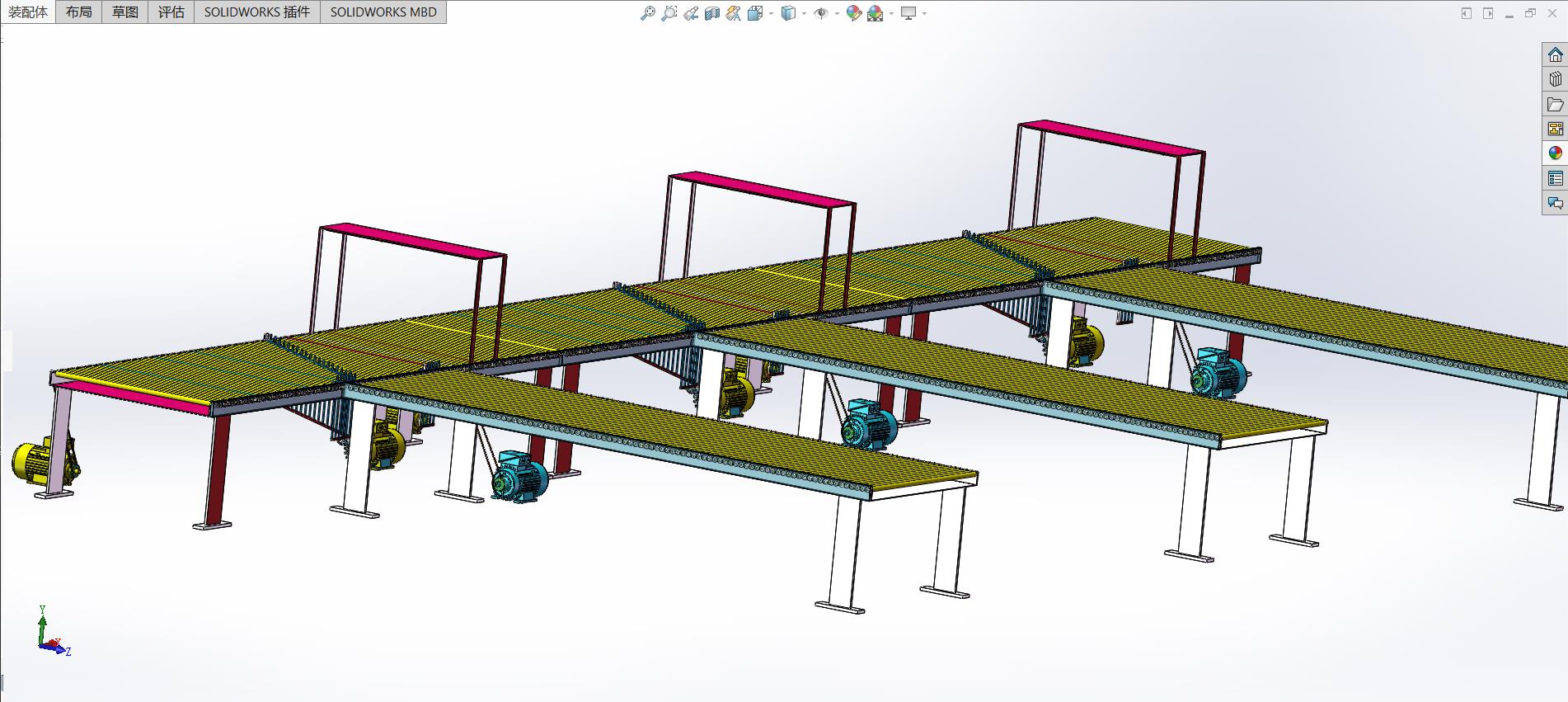The height and width of the screenshot is (702, 1568).
Task: Open the View Palette task pane
Action: [x=1555, y=129]
